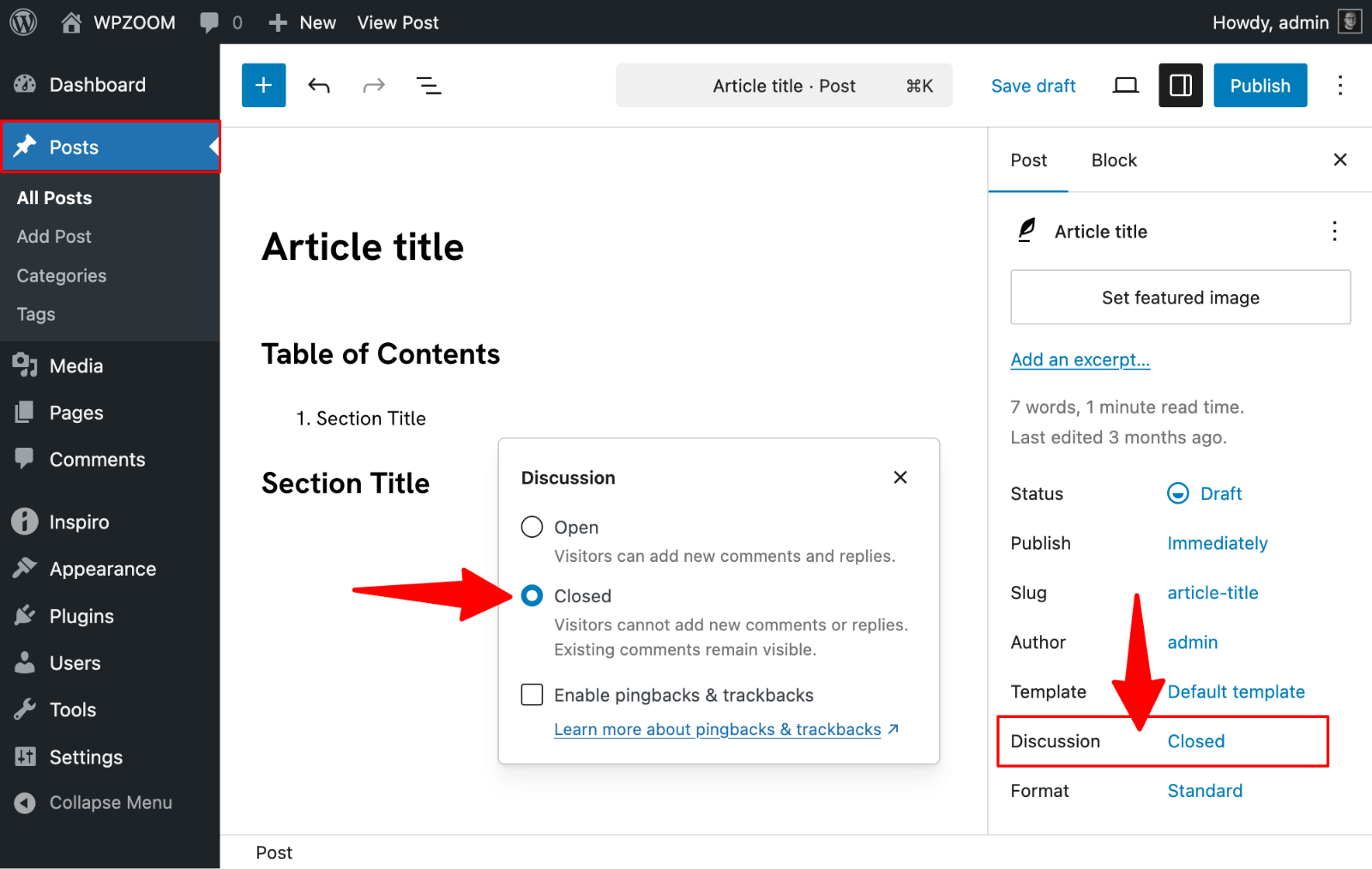
Task: Edit the slug article-title
Action: [x=1213, y=593]
